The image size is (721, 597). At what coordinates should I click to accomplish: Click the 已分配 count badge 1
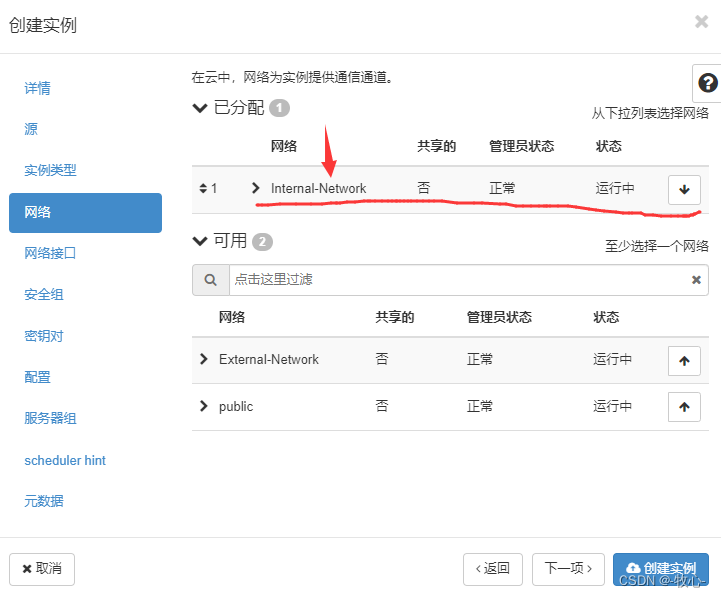279,109
